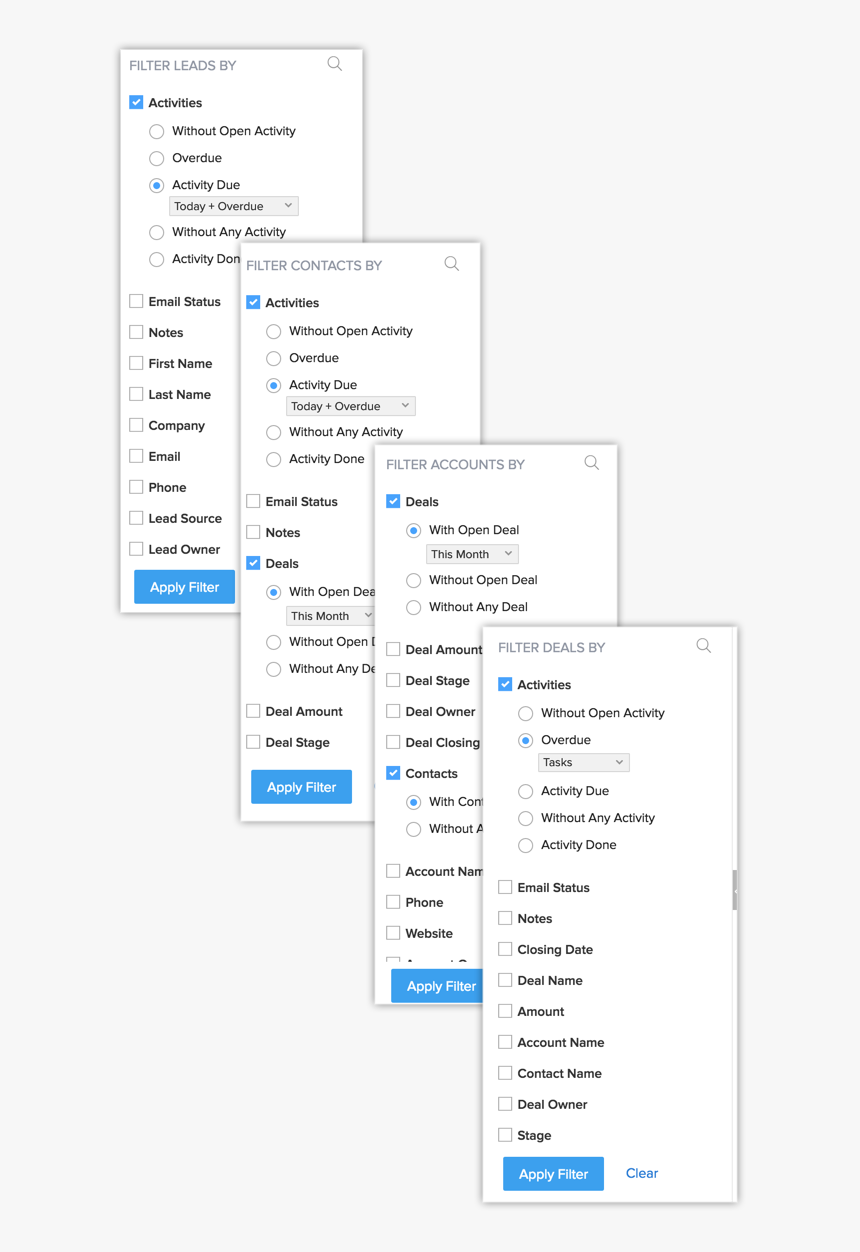
Task: Click Apply Filter in the Filter Deals panel
Action: [x=553, y=1173]
